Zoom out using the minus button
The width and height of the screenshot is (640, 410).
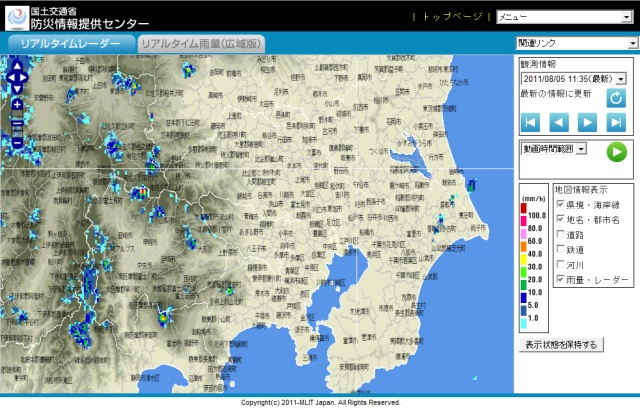[17, 143]
